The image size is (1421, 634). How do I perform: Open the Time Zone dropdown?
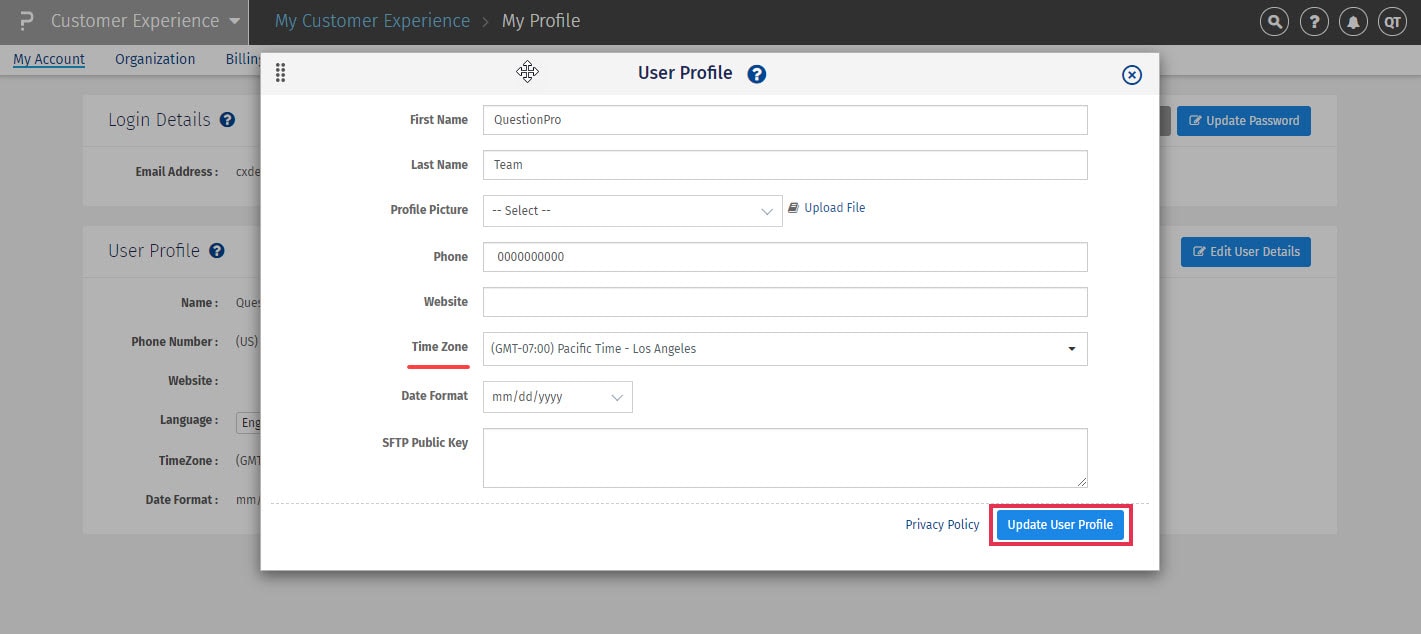coord(784,349)
